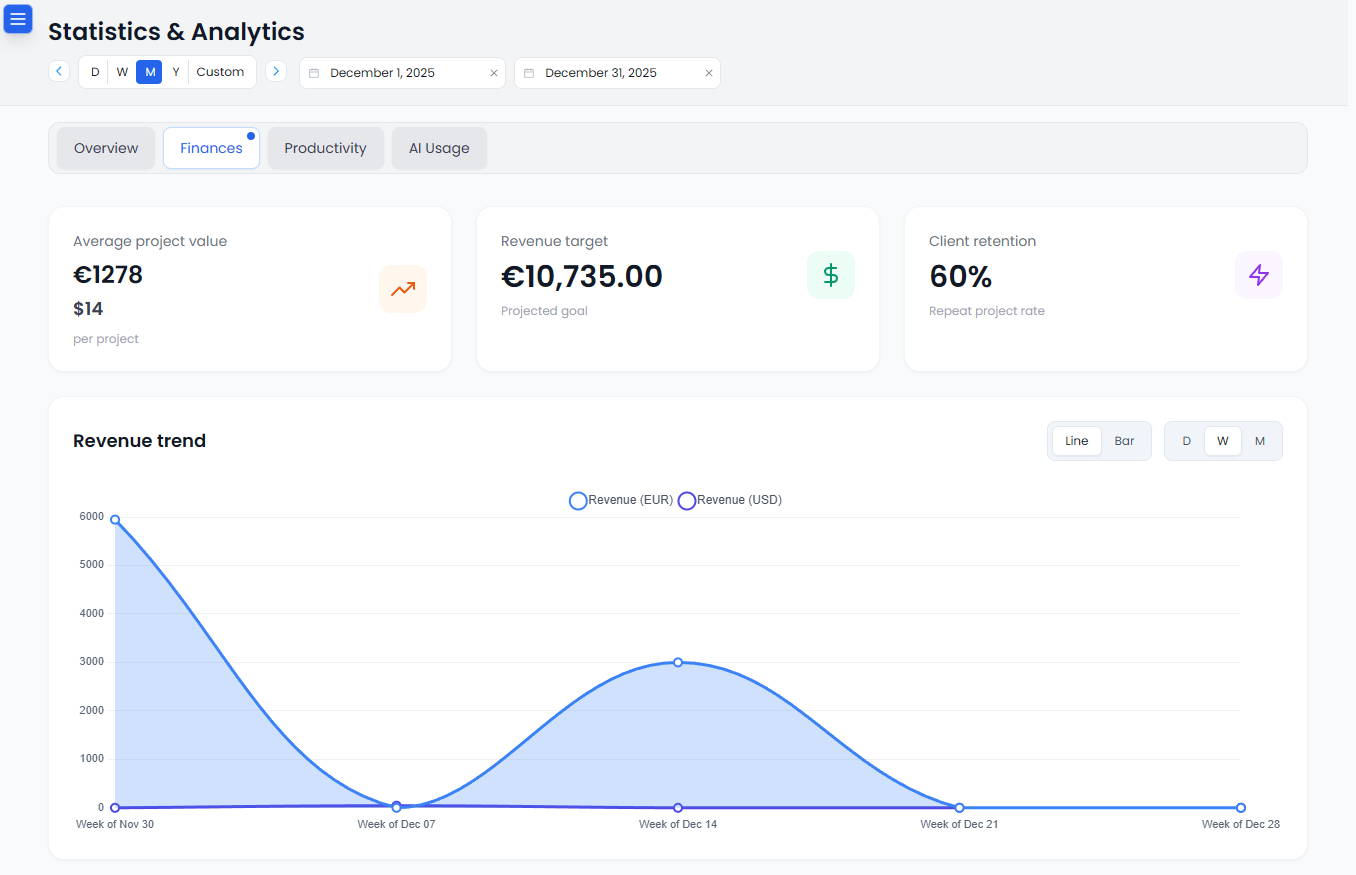Image resolution: width=1356 pixels, height=875 pixels.
Task: Go to the previous period arrow
Action: click(x=59, y=72)
